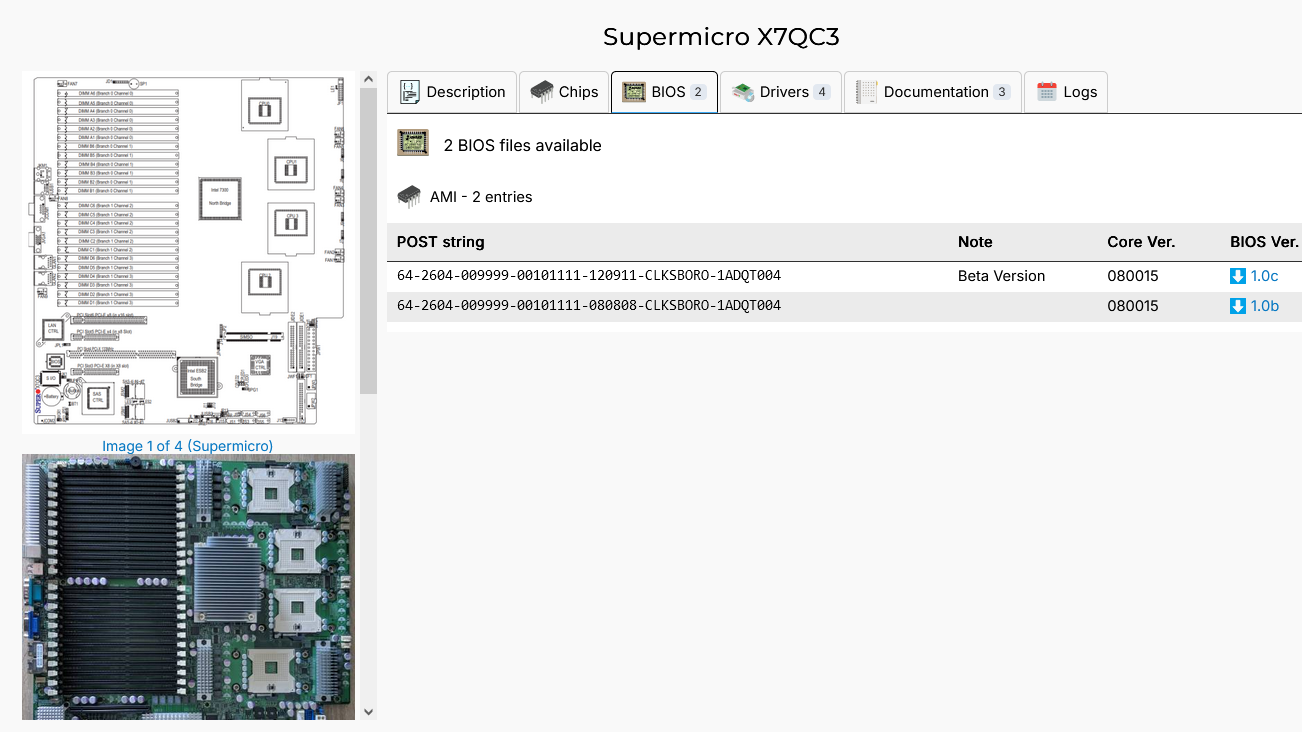Screen dimensions: 1302x732
Task: Click the POST string column header
Action: click(441, 242)
